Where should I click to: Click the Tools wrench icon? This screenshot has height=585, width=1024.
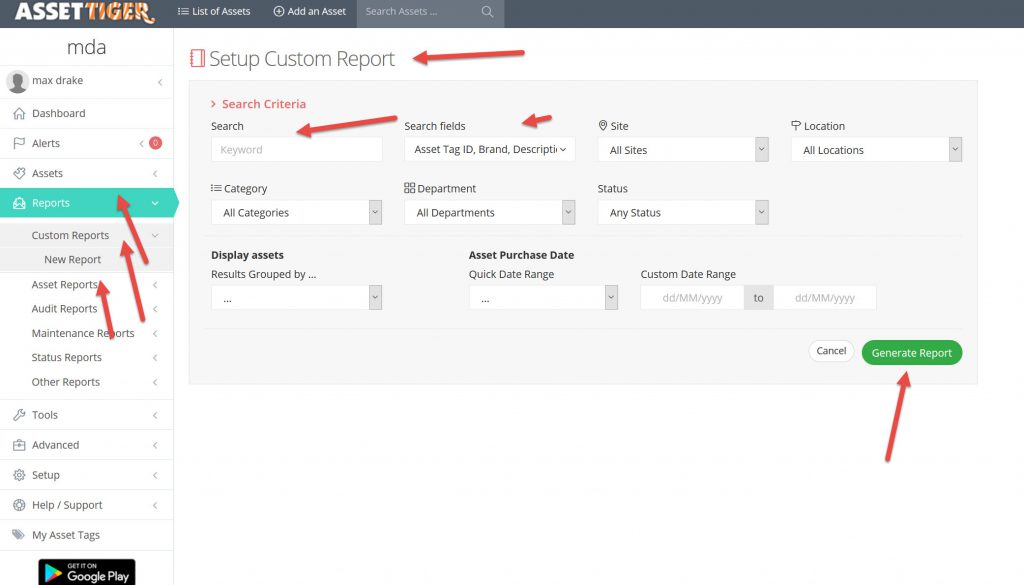click(19, 415)
